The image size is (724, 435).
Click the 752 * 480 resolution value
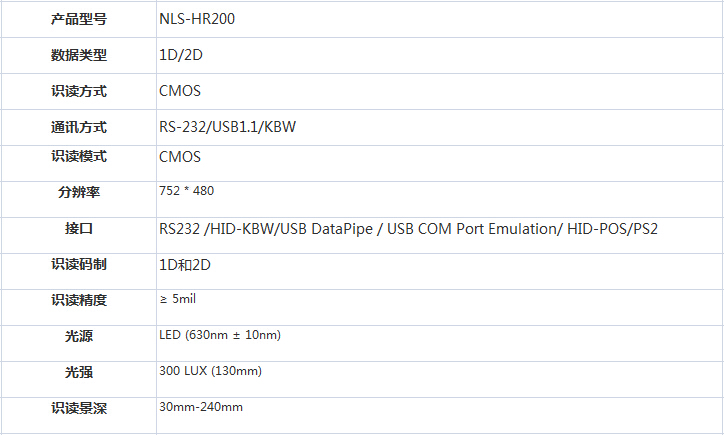(186, 190)
